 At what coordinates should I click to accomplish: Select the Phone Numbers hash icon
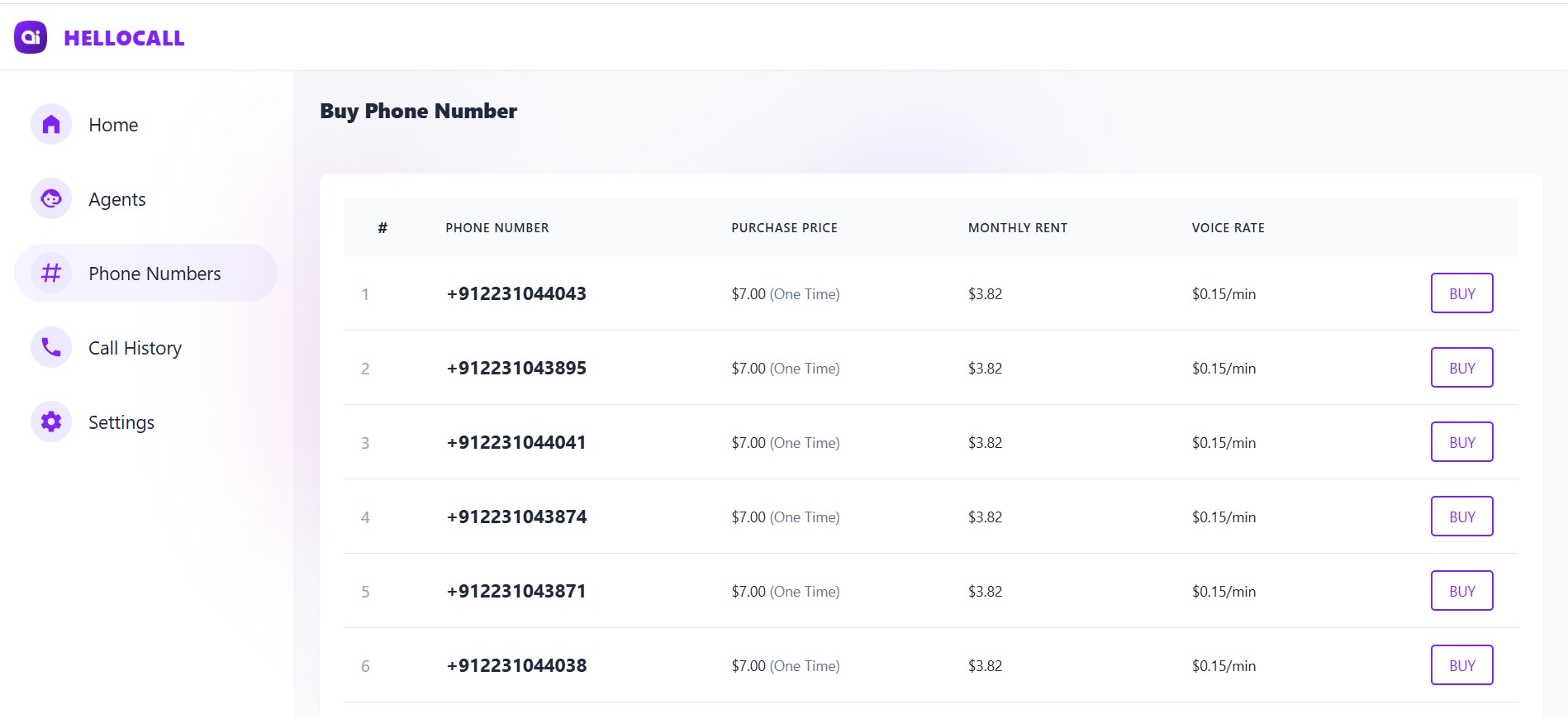50,273
